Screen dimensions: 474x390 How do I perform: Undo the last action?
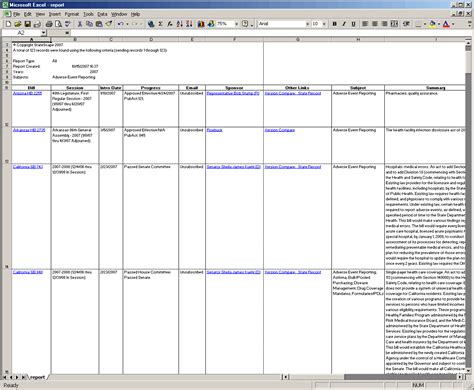coord(121,24)
